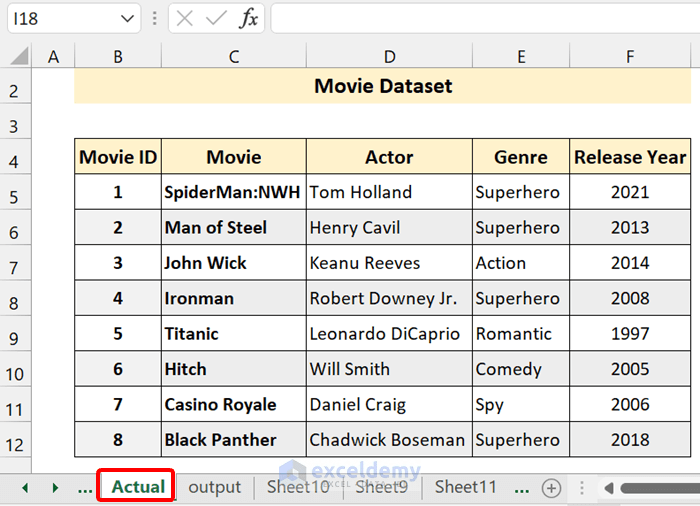This screenshot has height=506, width=700.
Task: Click the Actor header cell
Action: [x=389, y=157]
